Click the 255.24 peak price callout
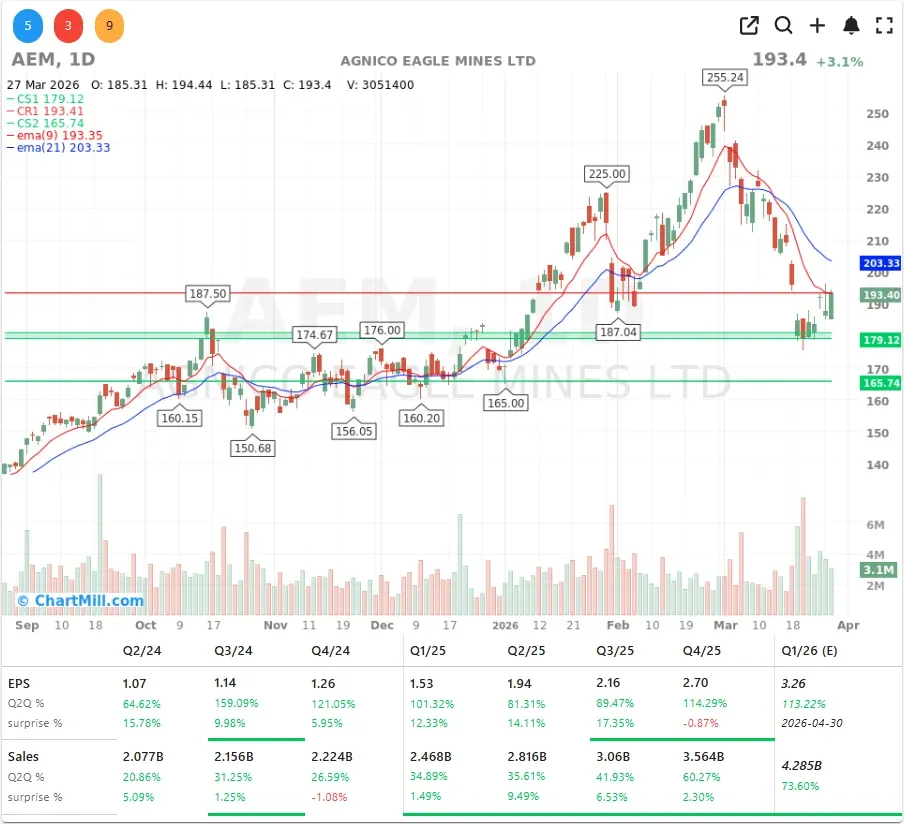The height and width of the screenshot is (824, 904). coord(725,76)
